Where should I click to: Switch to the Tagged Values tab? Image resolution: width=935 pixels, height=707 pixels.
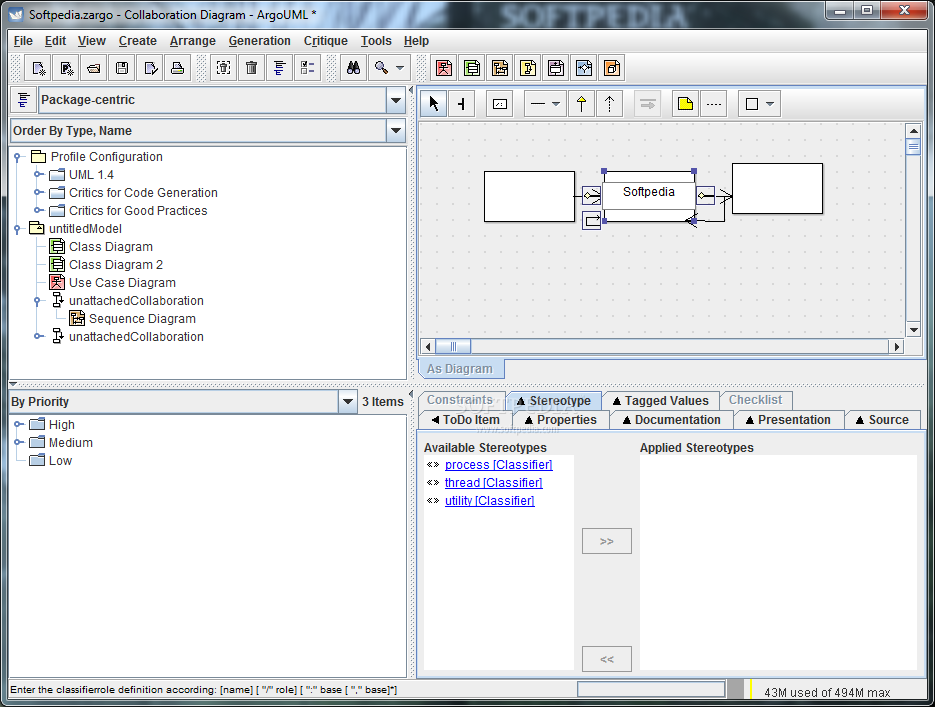[660, 401]
